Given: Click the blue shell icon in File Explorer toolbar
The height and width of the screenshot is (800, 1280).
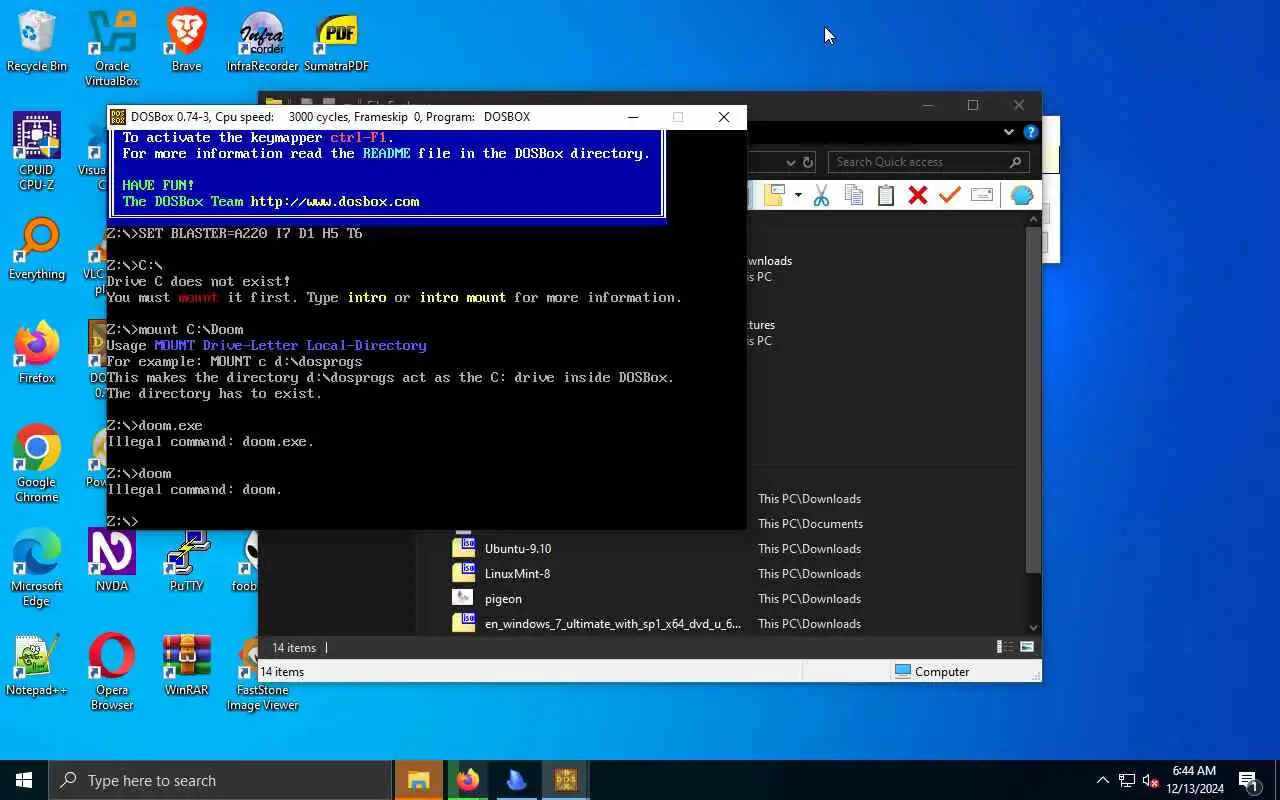Looking at the screenshot, I should (1021, 196).
